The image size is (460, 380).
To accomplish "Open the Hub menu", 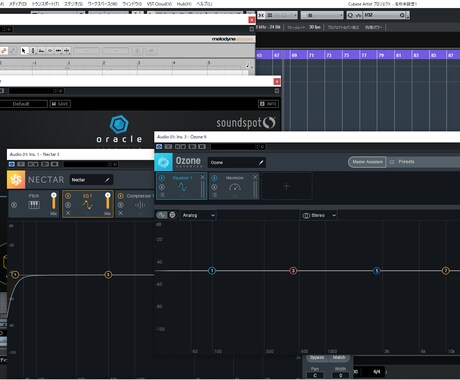I will click(x=184, y=4).
